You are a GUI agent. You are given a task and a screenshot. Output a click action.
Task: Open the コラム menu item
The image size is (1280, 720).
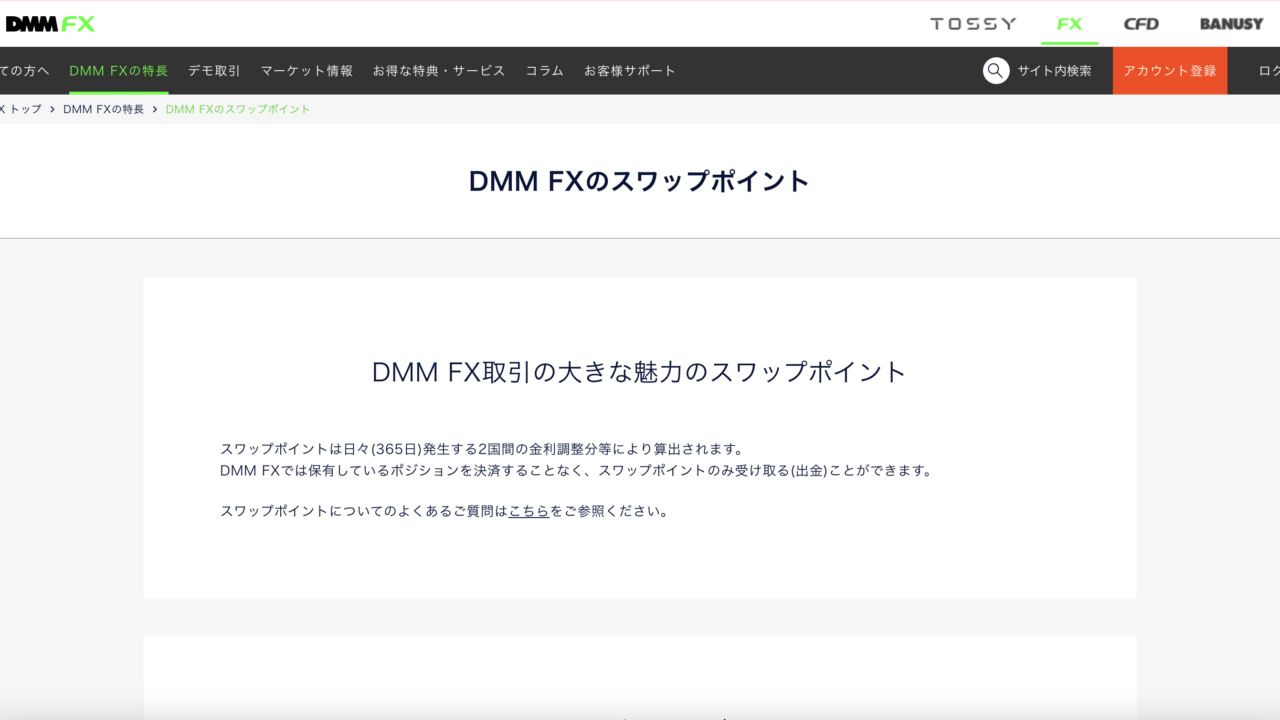pyautogui.click(x=544, y=71)
